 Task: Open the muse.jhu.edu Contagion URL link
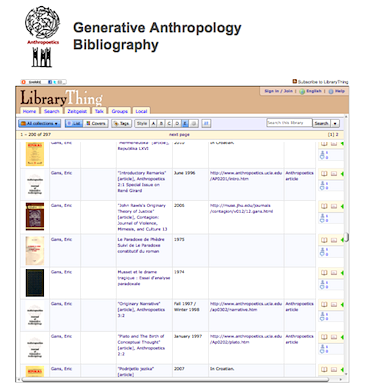tap(242, 208)
